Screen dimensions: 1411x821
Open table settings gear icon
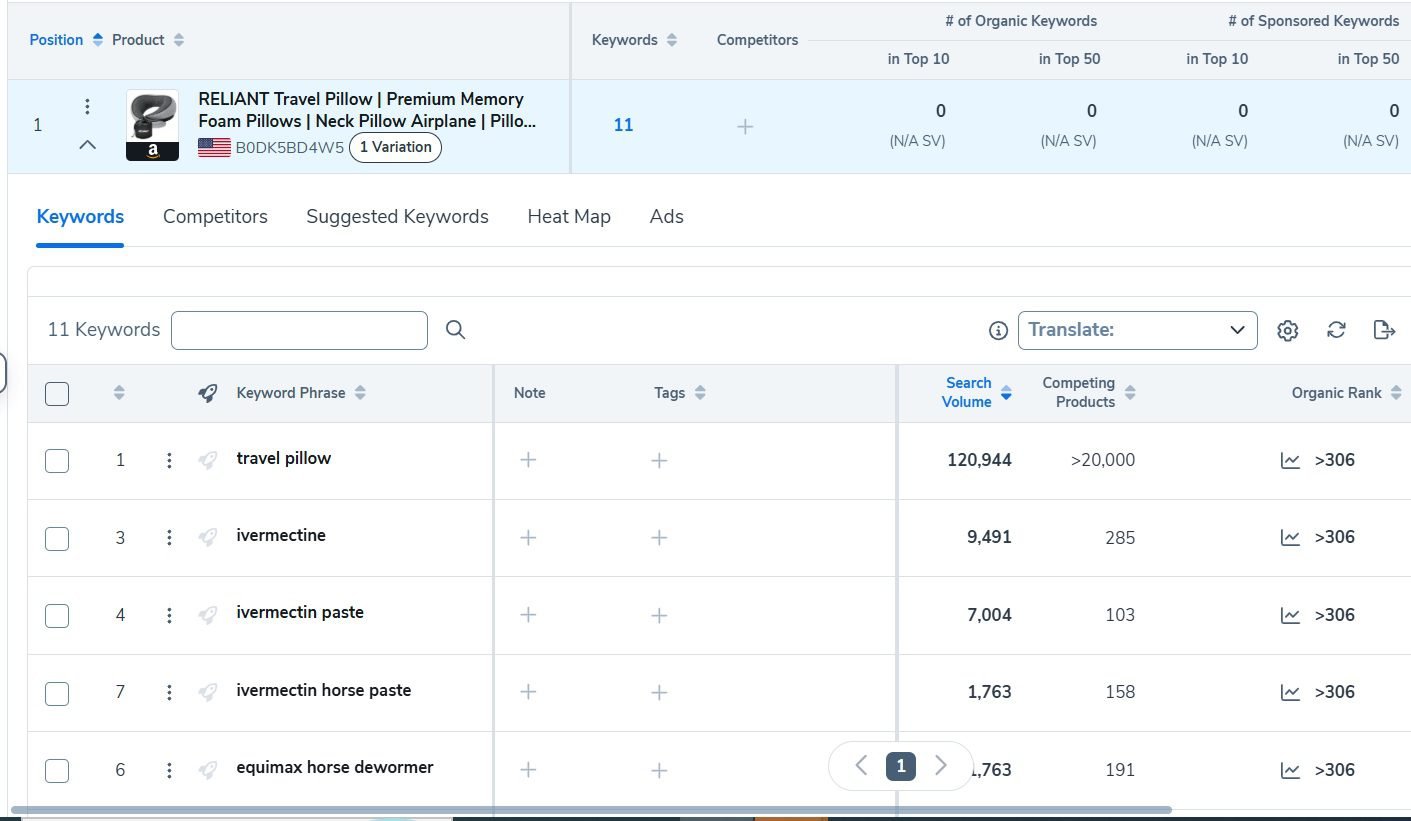coord(1288,330)
